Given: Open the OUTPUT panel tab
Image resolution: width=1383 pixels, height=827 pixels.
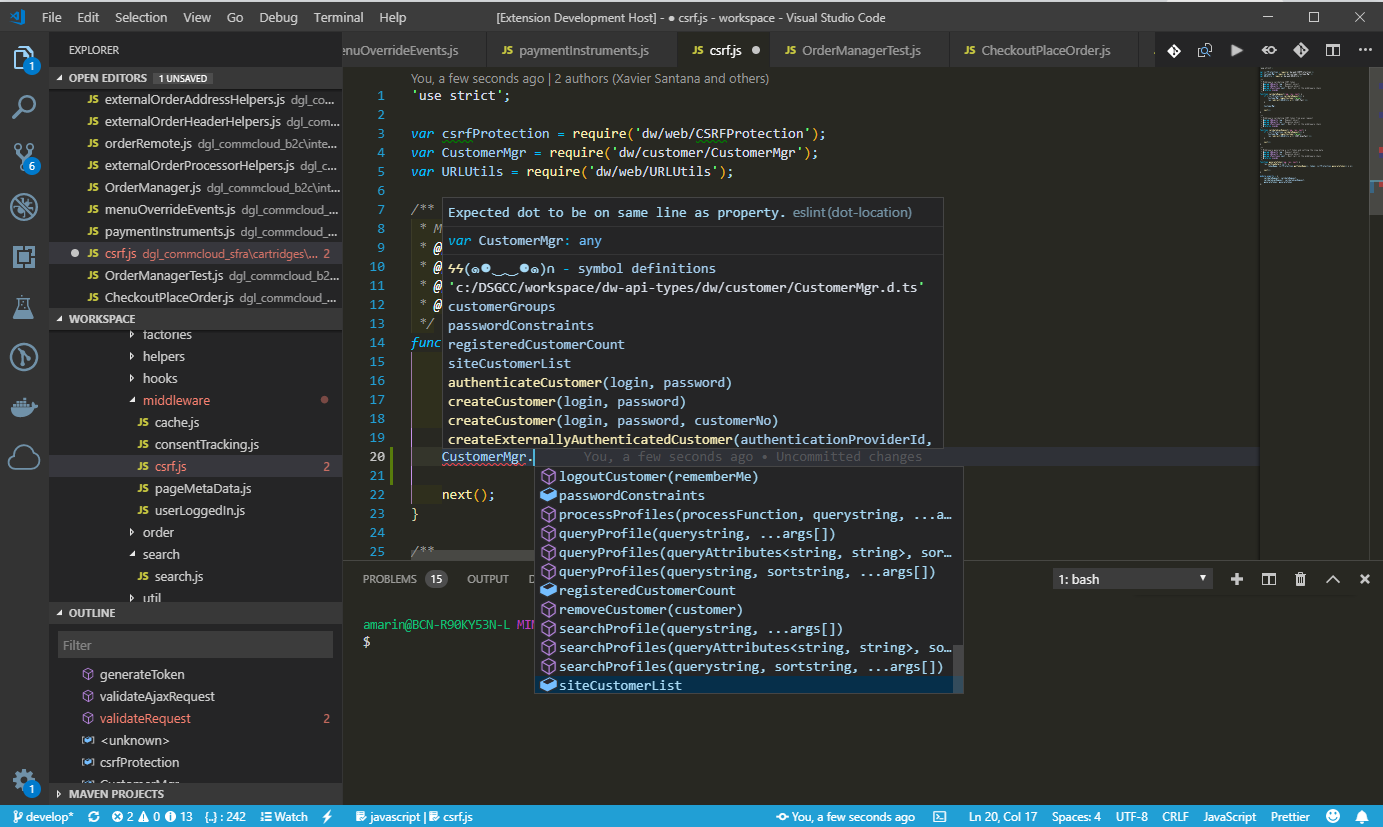Looking at the screenshot, I should (488, 579).
